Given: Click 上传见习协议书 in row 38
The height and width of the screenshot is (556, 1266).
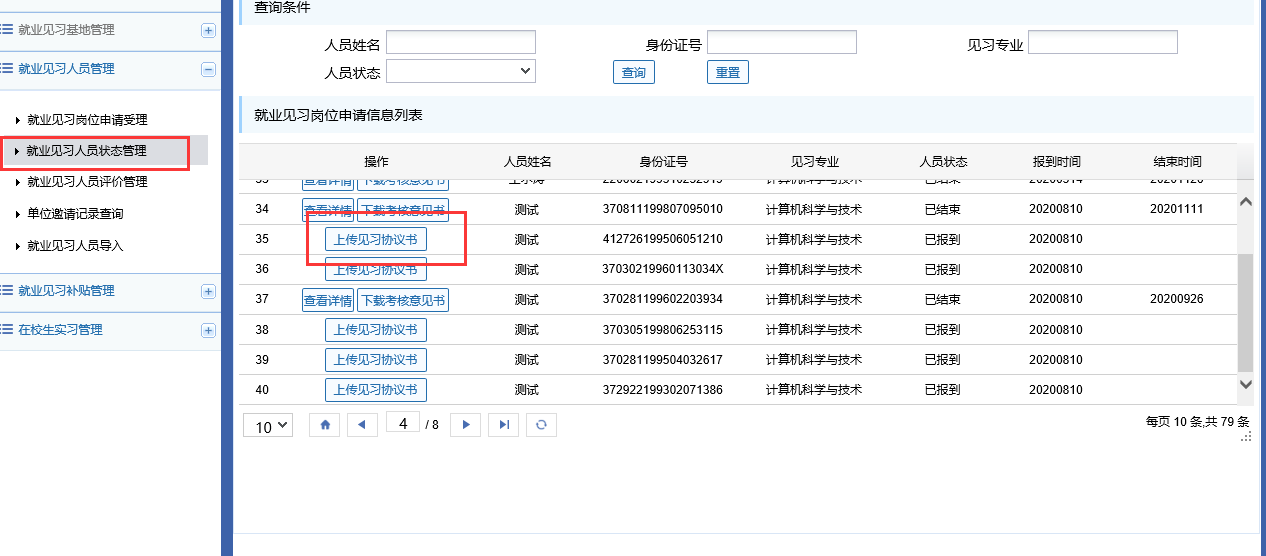Looking at the screenshot, I should 376,330.
